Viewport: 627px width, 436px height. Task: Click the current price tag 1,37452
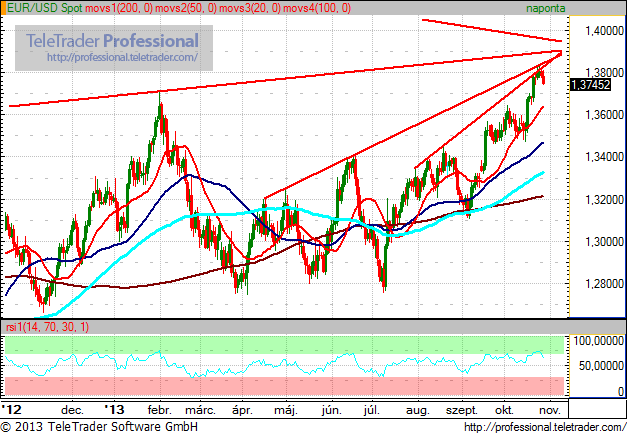(590, 84)
